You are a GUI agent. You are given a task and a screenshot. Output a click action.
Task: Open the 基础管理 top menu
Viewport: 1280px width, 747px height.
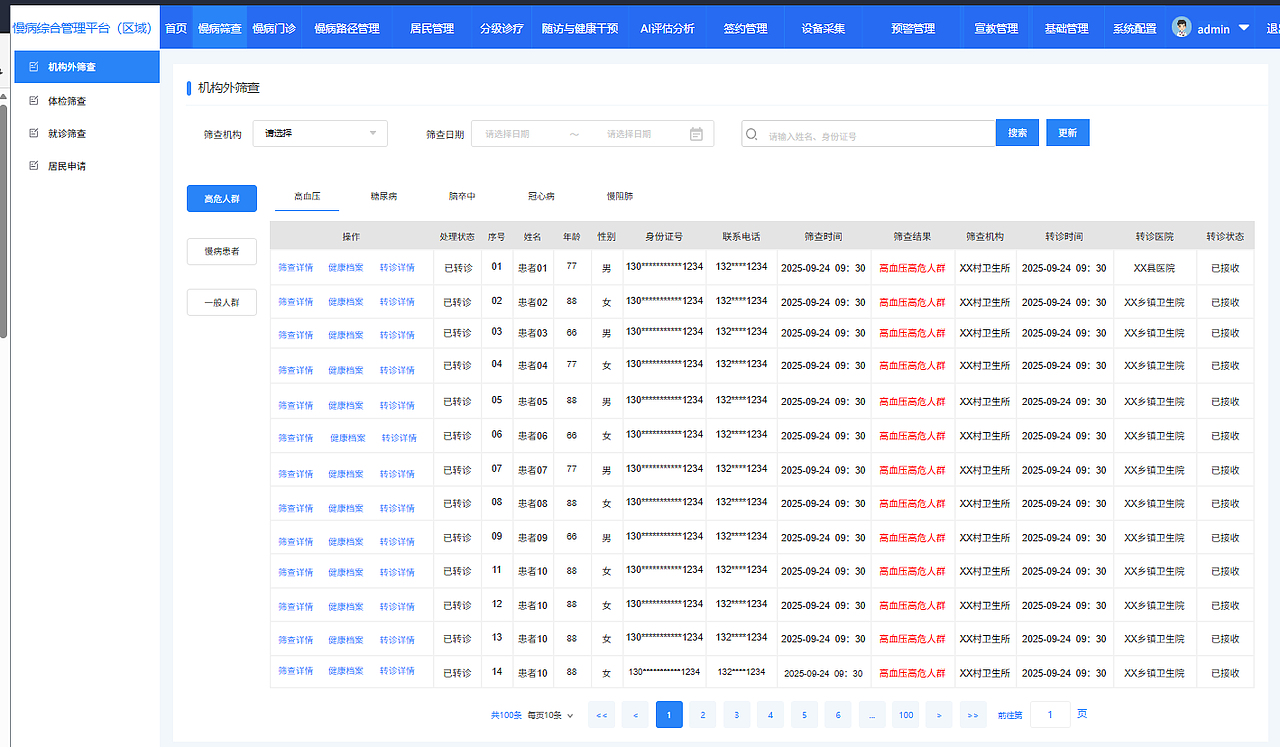(1066, 28)
